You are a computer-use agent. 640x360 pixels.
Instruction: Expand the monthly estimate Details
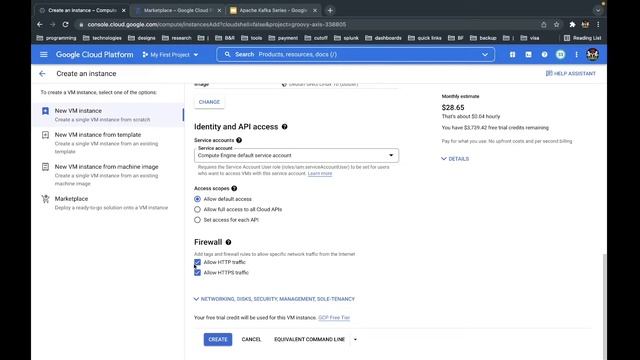455,159
